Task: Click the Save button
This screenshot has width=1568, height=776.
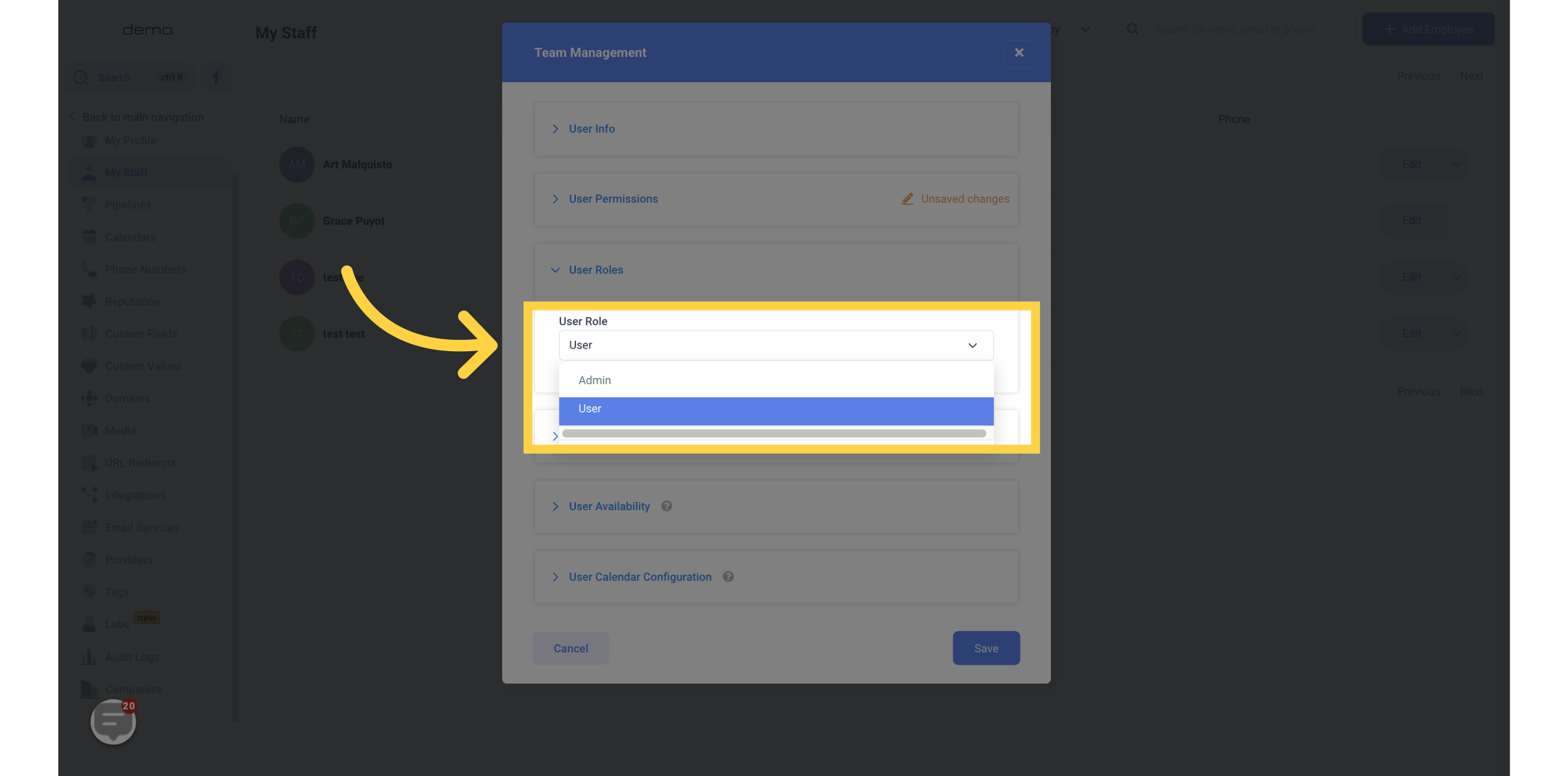Action: (986, 648)
